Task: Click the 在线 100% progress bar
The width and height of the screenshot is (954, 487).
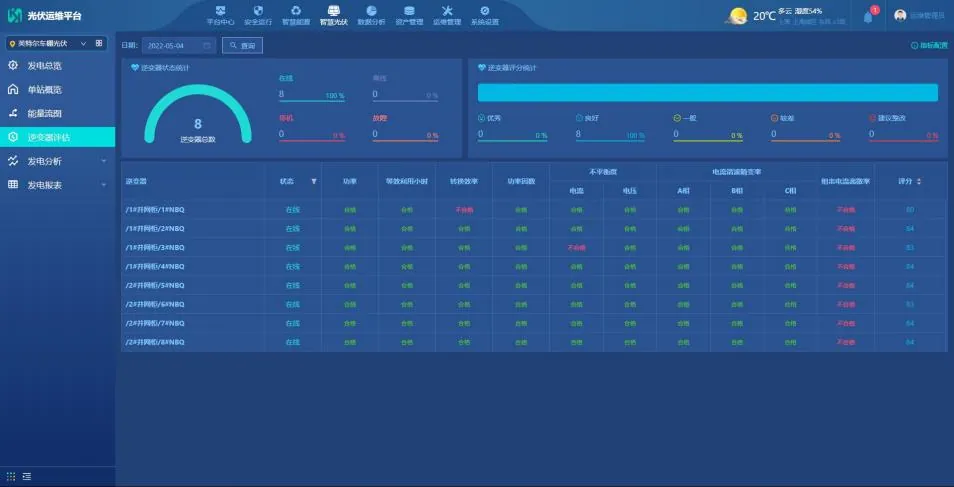Action: 312,100
